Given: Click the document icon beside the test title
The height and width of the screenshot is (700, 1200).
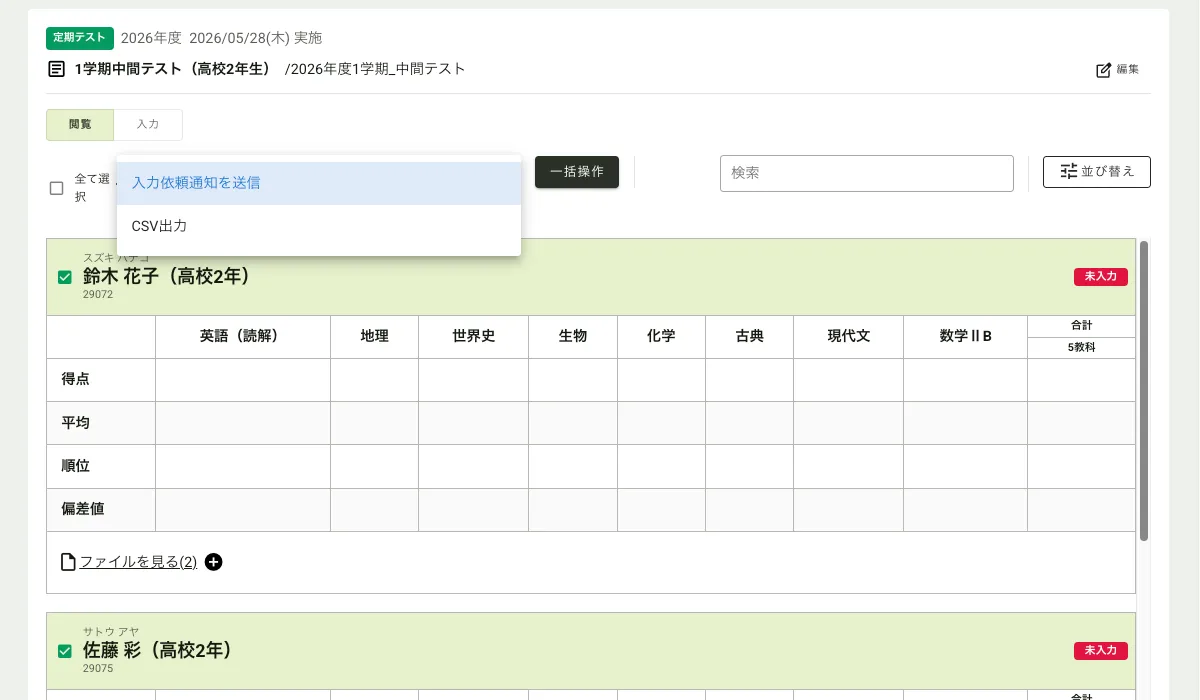Looking at the screenshot, I should (x=57, y=70).
